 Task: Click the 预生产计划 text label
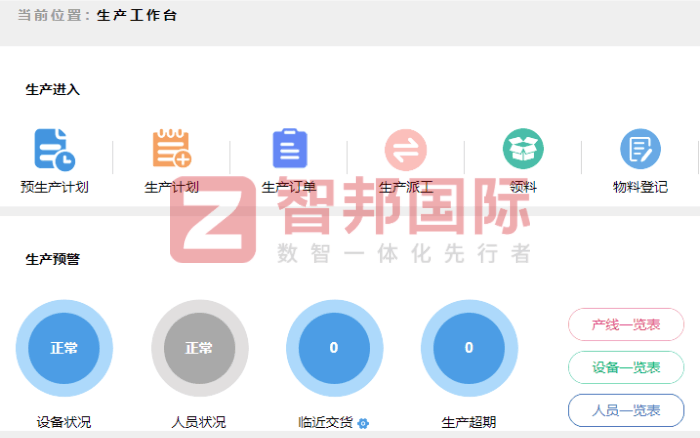[x=54, y=187]
